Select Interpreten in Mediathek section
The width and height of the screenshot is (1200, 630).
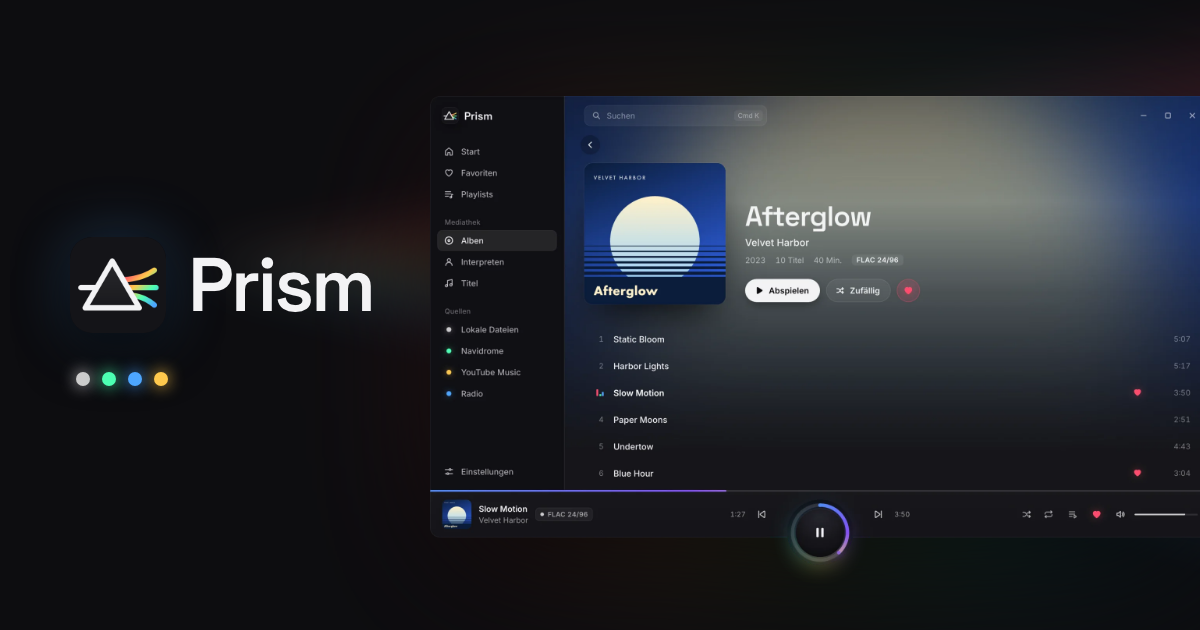pos(497,262)
